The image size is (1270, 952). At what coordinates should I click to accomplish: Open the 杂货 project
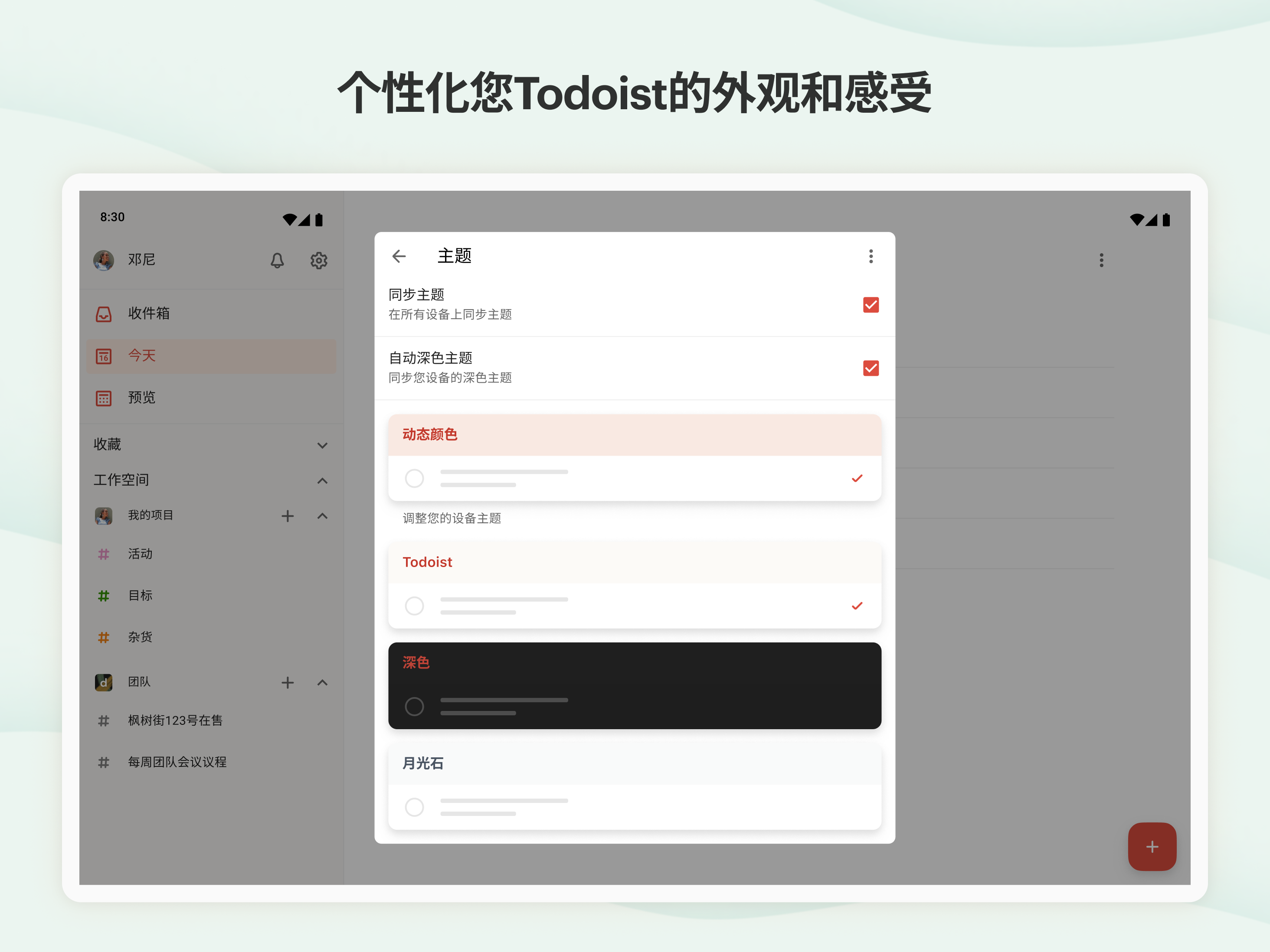point(211,638)
